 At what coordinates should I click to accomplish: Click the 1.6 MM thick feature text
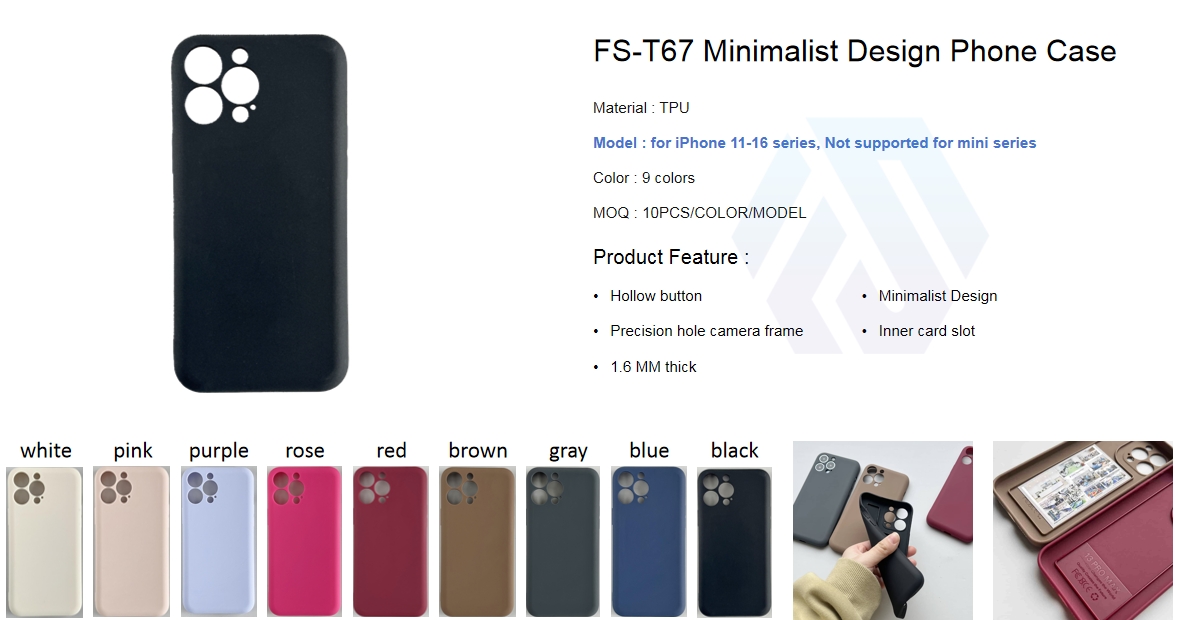pyautogui.click(x=653, y=367)
